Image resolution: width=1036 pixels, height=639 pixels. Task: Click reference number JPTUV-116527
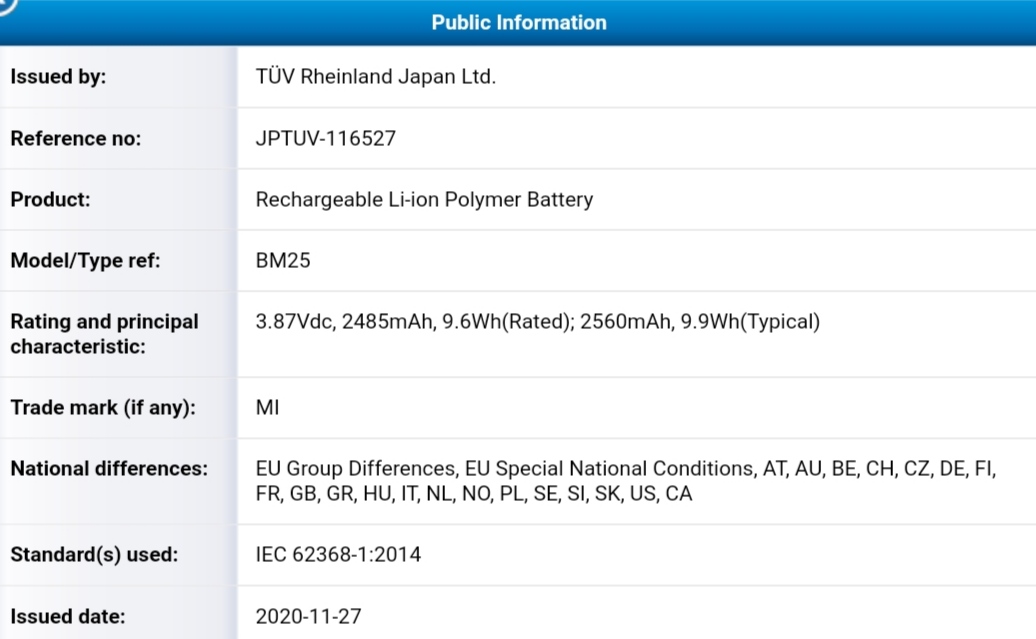[x=325, y=139]
